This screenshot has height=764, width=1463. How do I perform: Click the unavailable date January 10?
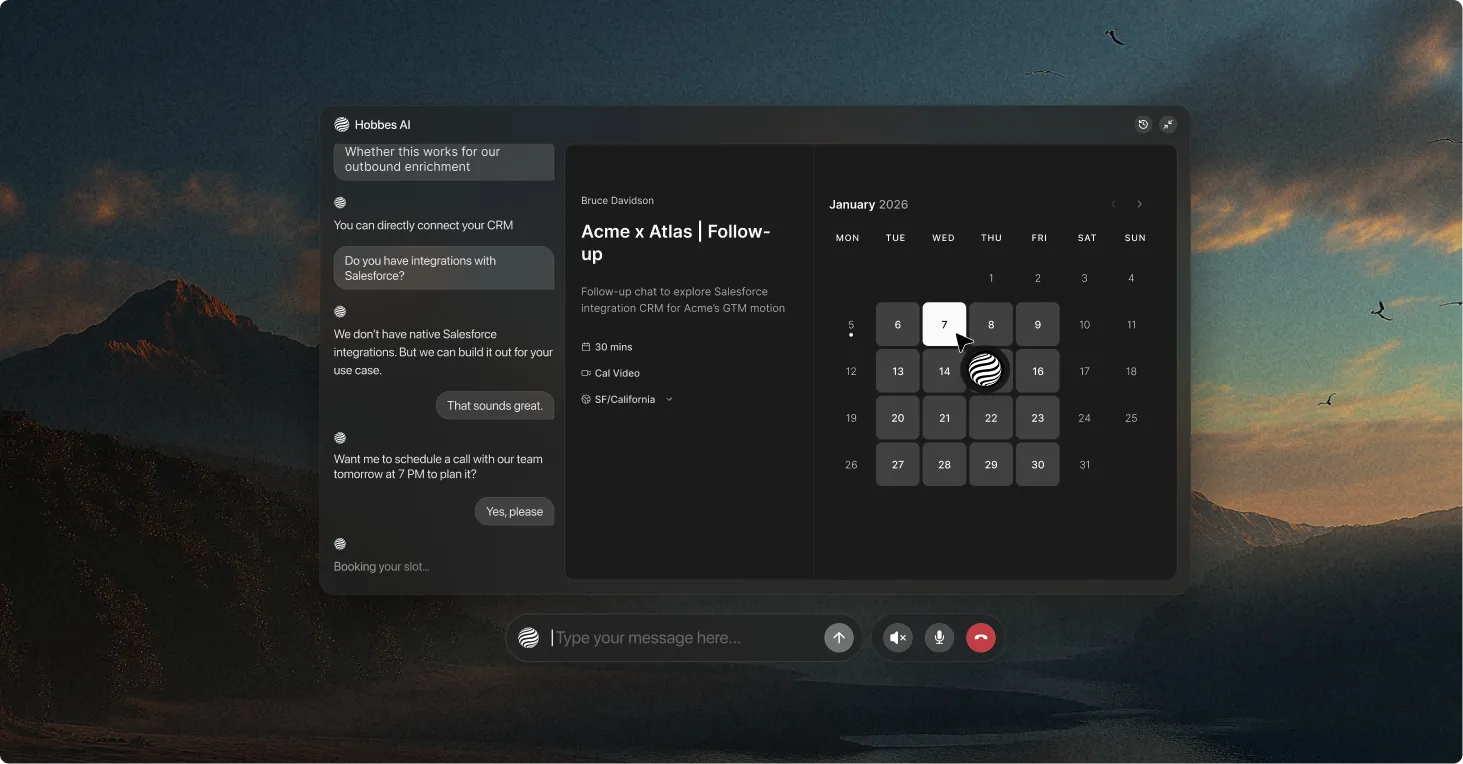click(x=1084, y=324)
